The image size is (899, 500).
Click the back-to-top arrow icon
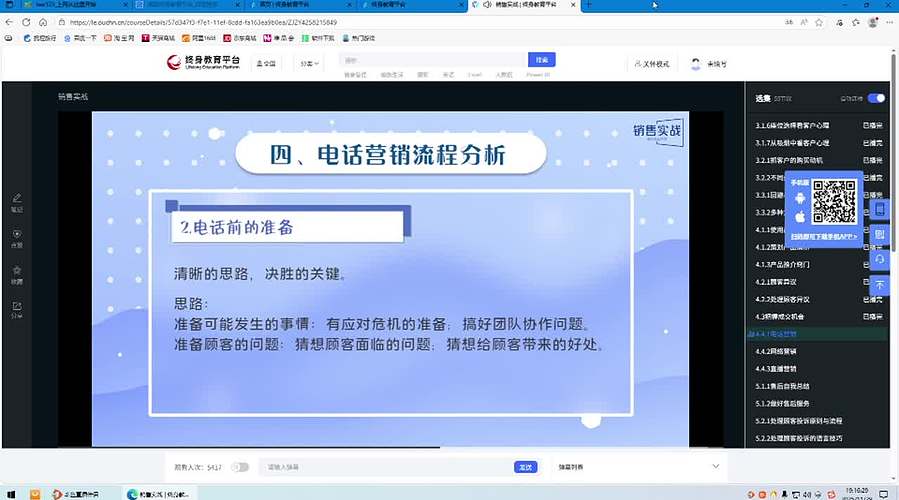880,284
